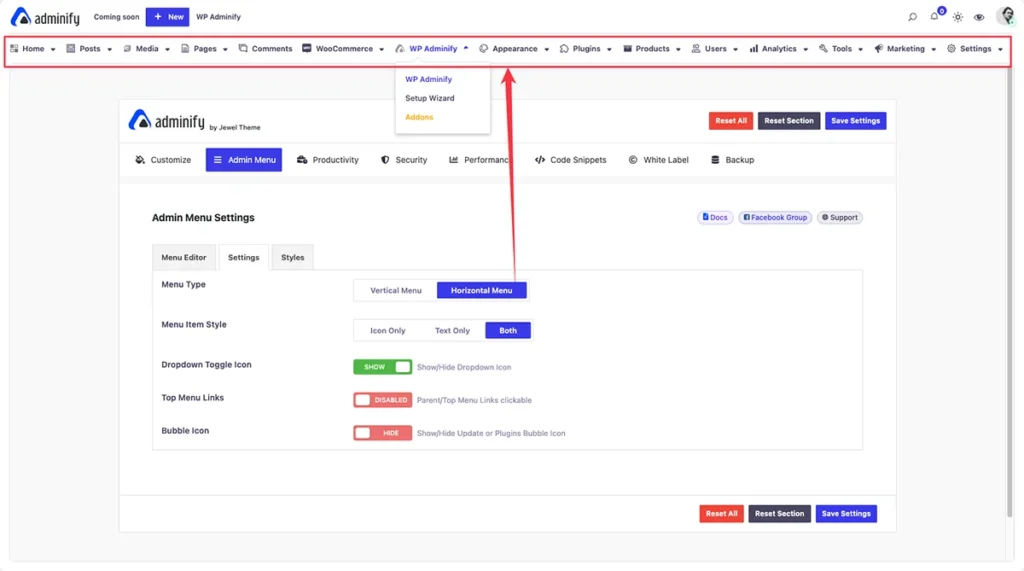Click the Analytics bar chart icon
The width and height of the screenshot is (1024, 571).
[754, 48]
